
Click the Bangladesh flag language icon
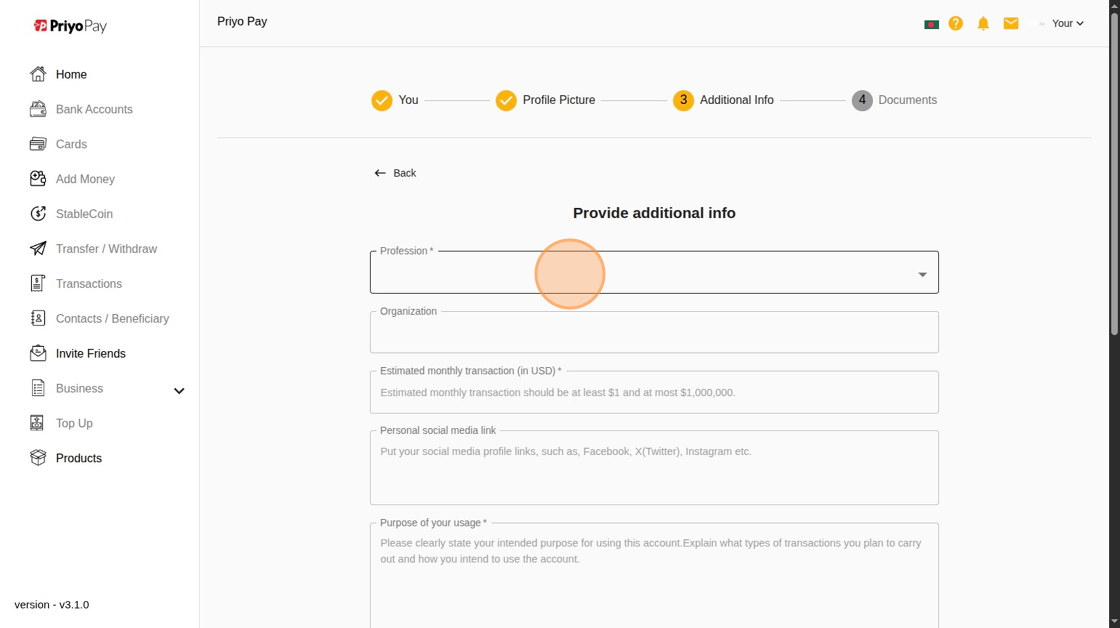[931, 24]
